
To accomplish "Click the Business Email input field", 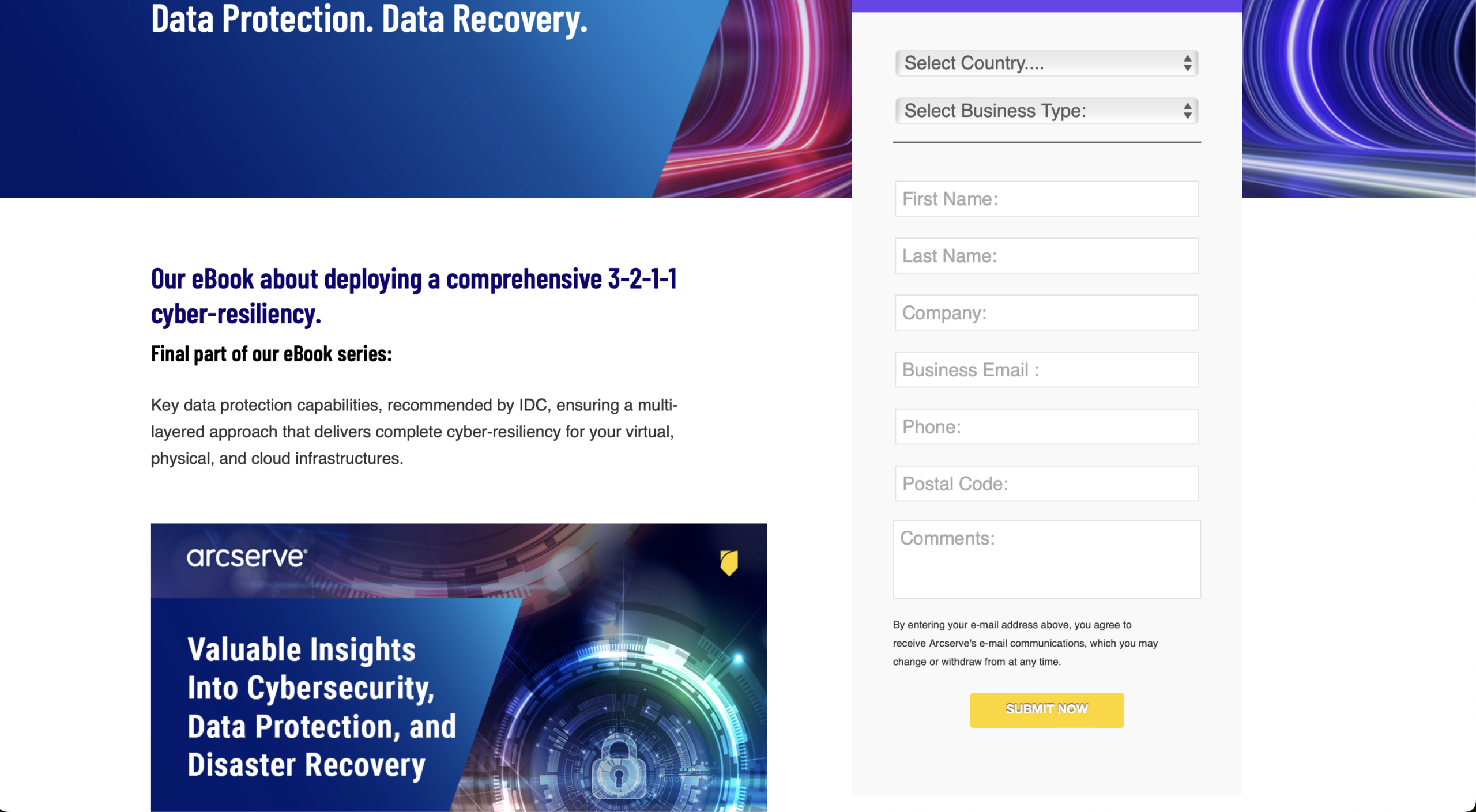I will point(1046,369).
